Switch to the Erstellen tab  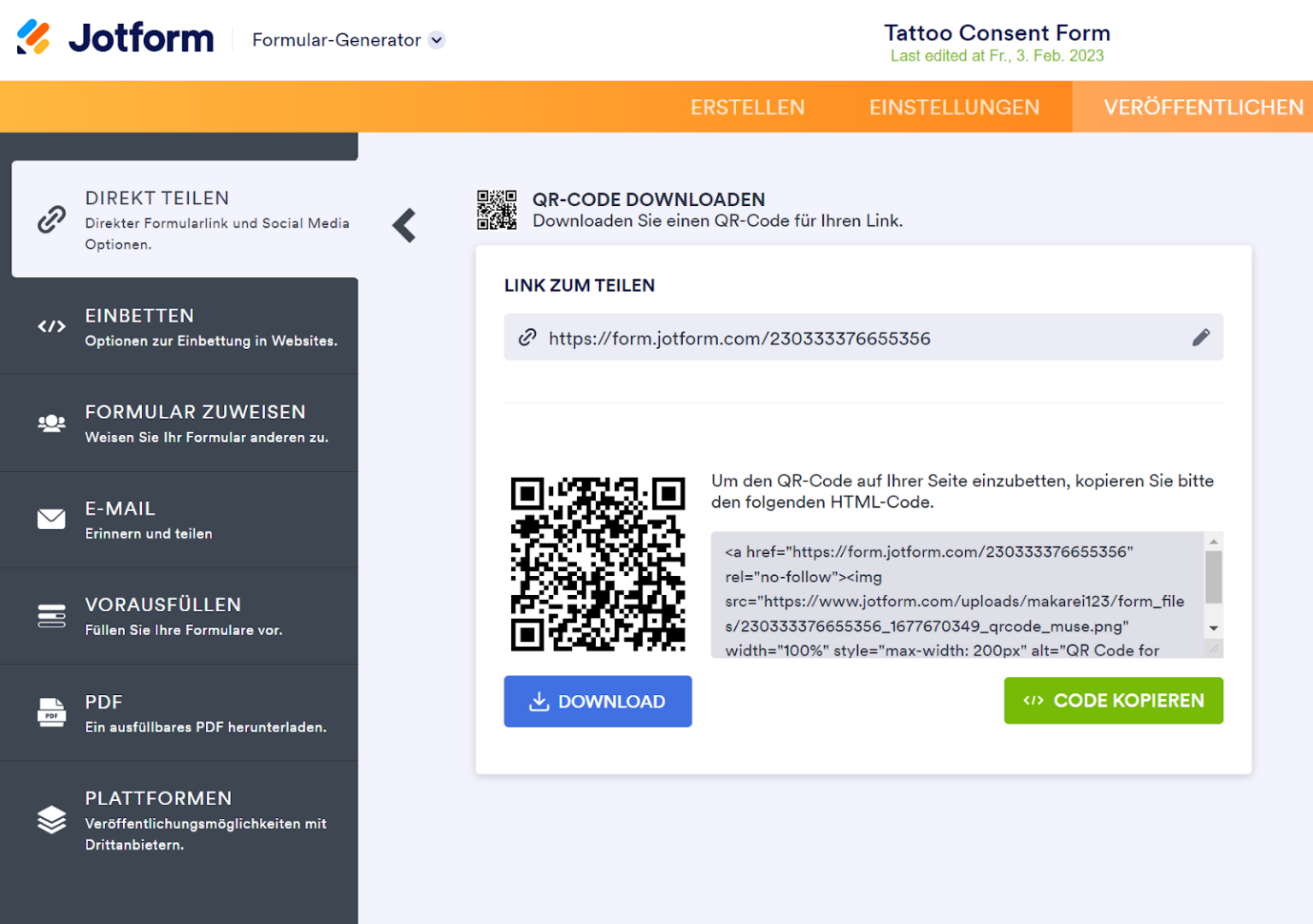[747, 107]
